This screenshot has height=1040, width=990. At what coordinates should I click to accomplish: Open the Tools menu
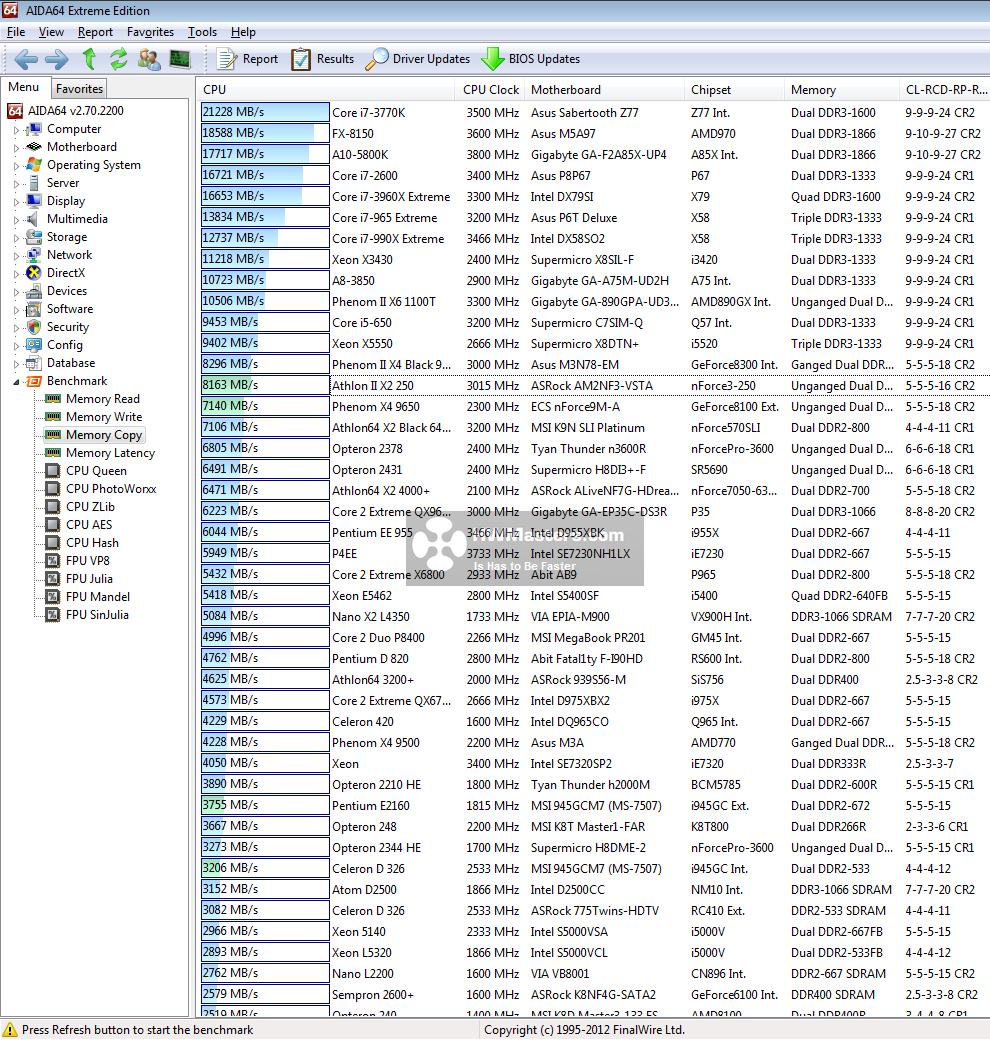point(202,32)
